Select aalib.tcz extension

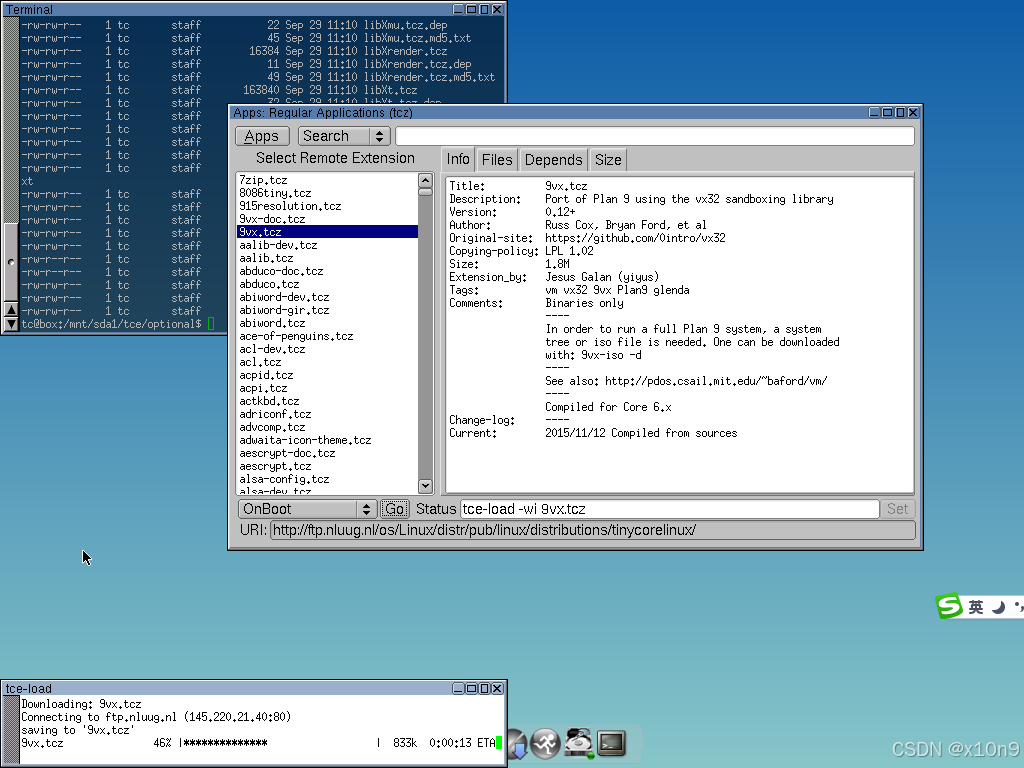(327, 258)
